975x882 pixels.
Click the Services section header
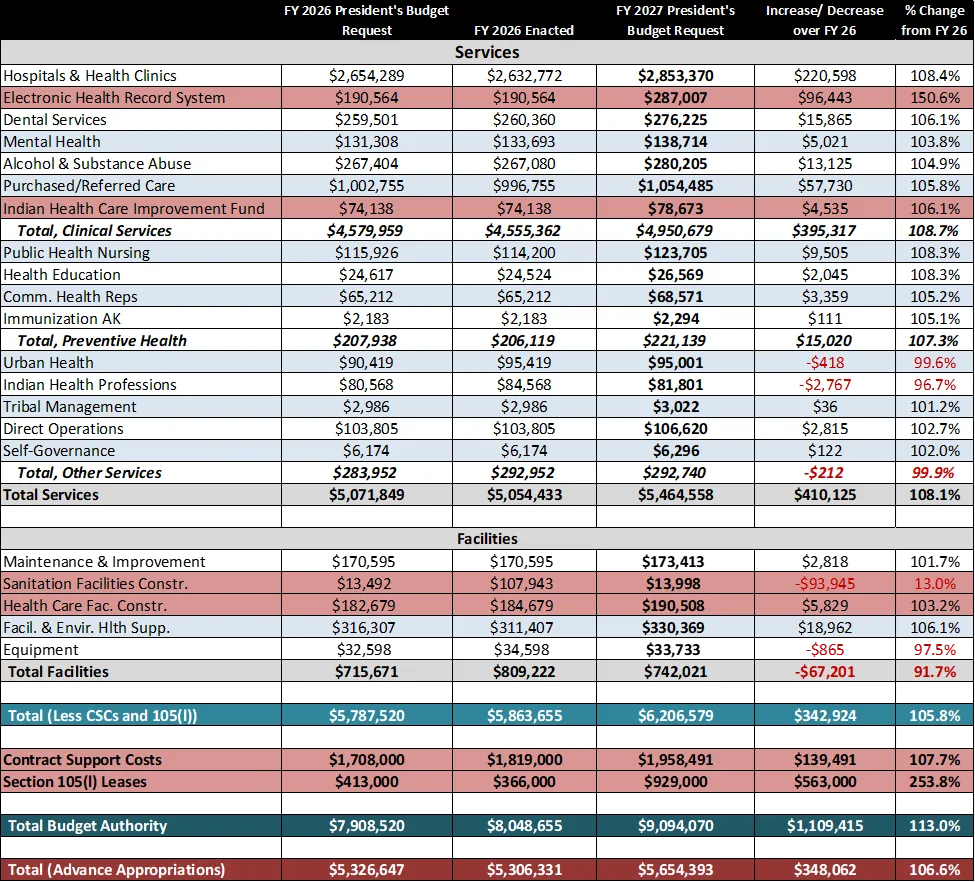point(487,52)
